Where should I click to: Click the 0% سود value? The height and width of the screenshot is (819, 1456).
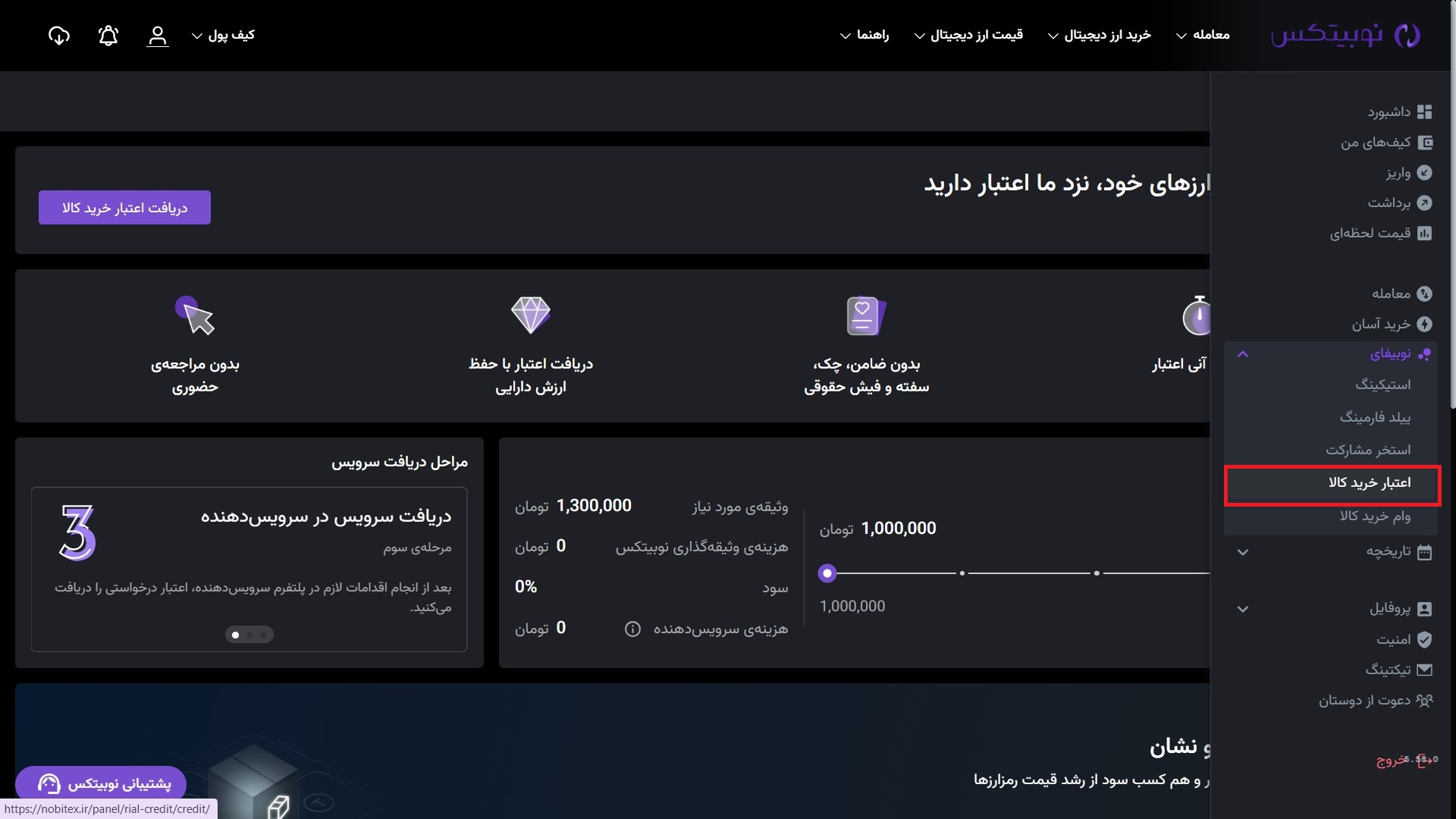point(526,587)
